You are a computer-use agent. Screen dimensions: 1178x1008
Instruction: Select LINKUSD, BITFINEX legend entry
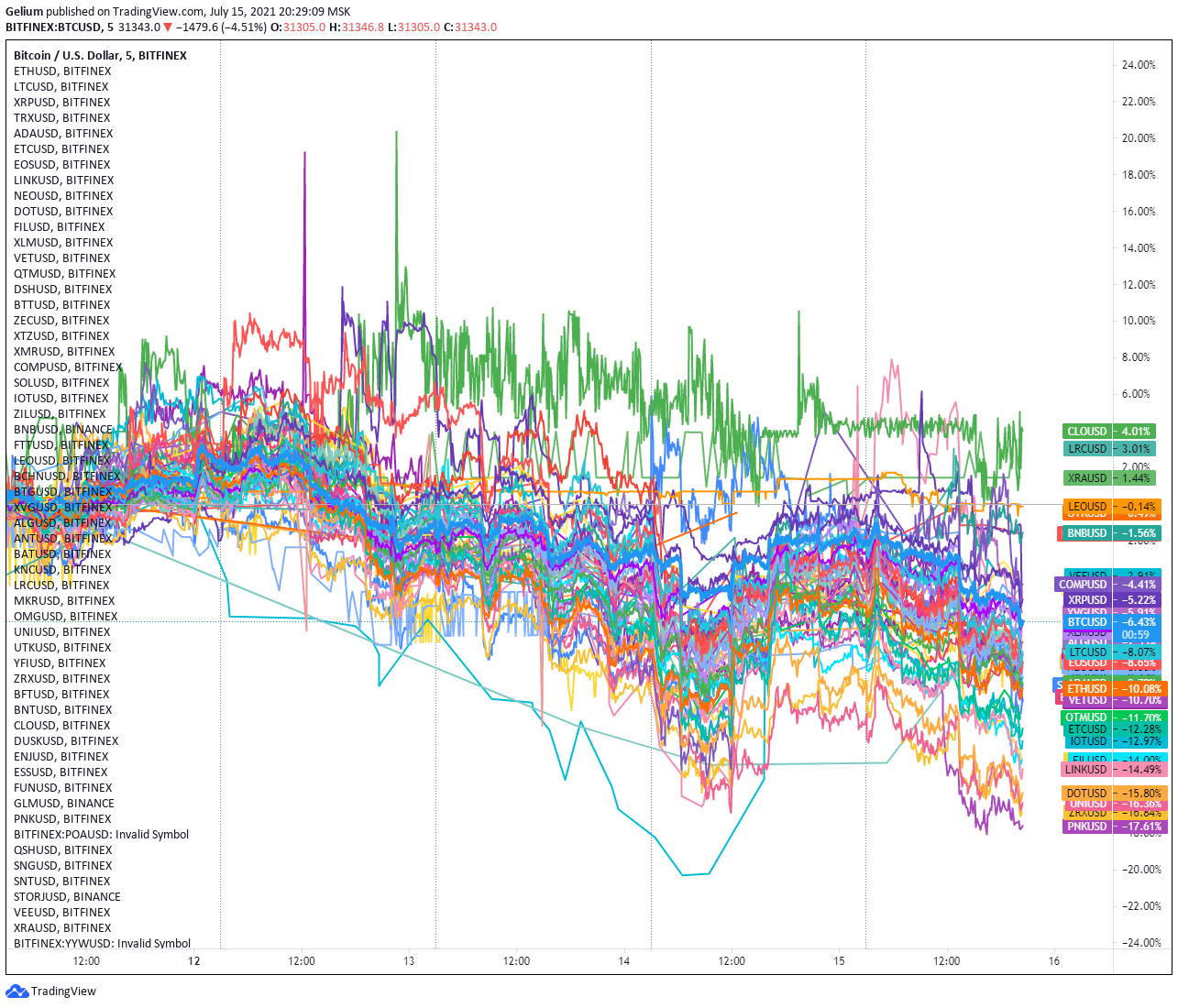[x=64, y=181]
